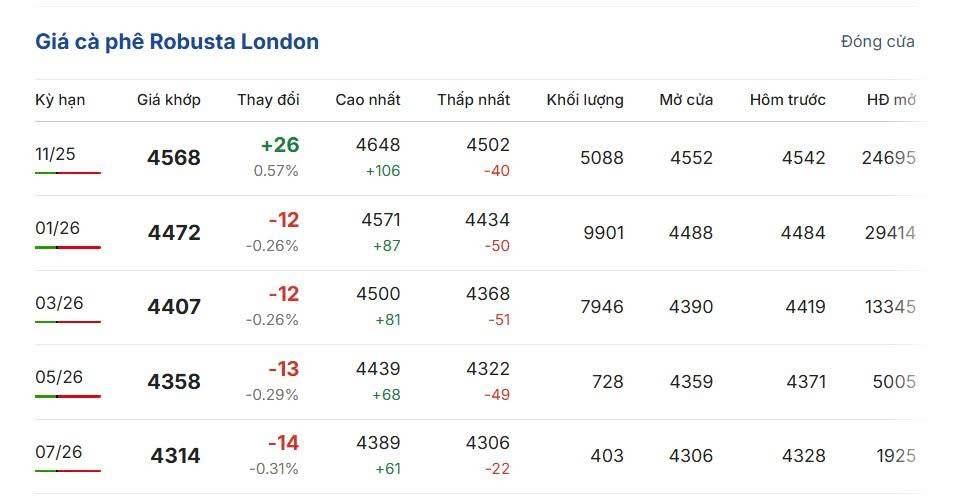This screenshot has width=954, height=497.
Task: Click the matched price 4314
Action: (175, 456)
